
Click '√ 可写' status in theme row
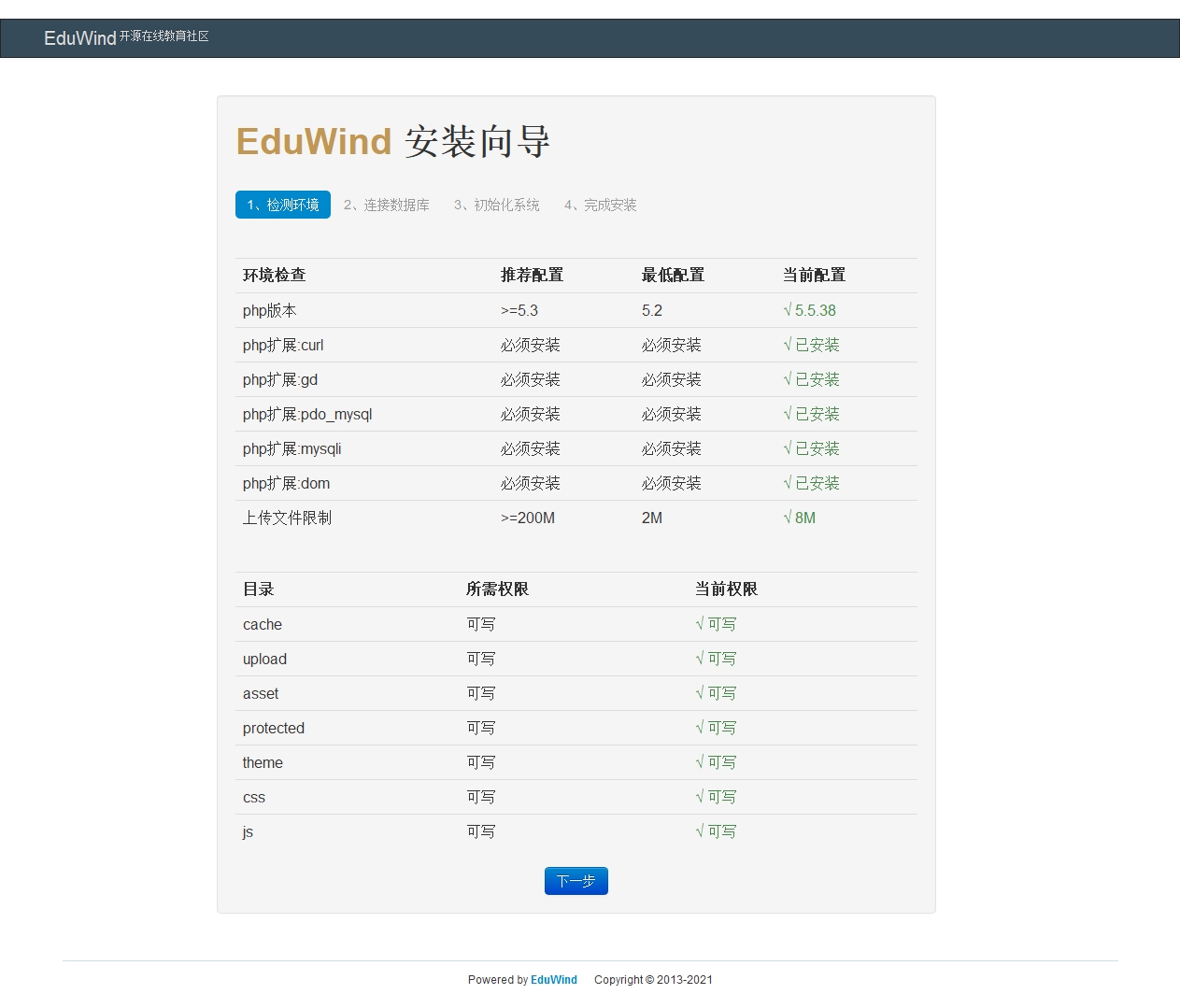pos(716,762)
